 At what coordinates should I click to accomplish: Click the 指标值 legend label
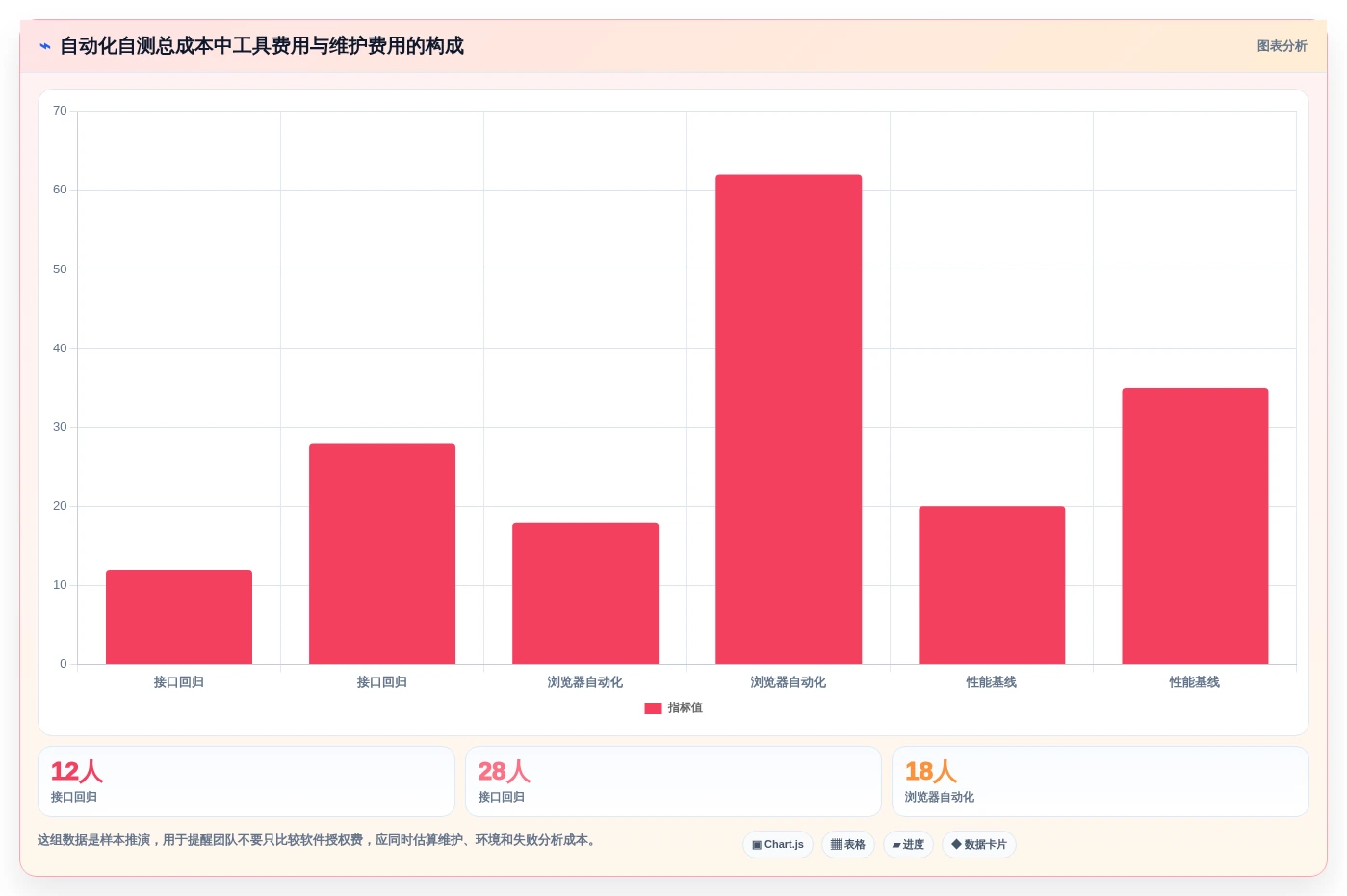point(685,708)
